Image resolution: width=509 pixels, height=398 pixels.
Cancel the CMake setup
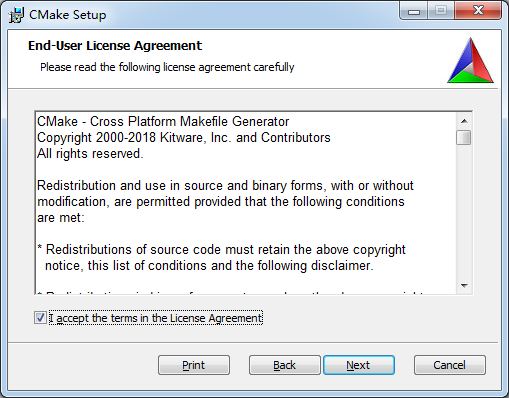pyautogui.click(x=450, y=365)
